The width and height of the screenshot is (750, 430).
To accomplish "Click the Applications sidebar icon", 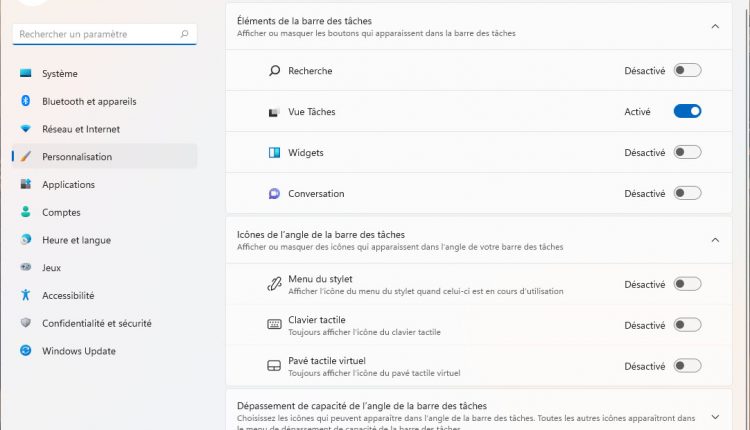I will coord(26,185).
